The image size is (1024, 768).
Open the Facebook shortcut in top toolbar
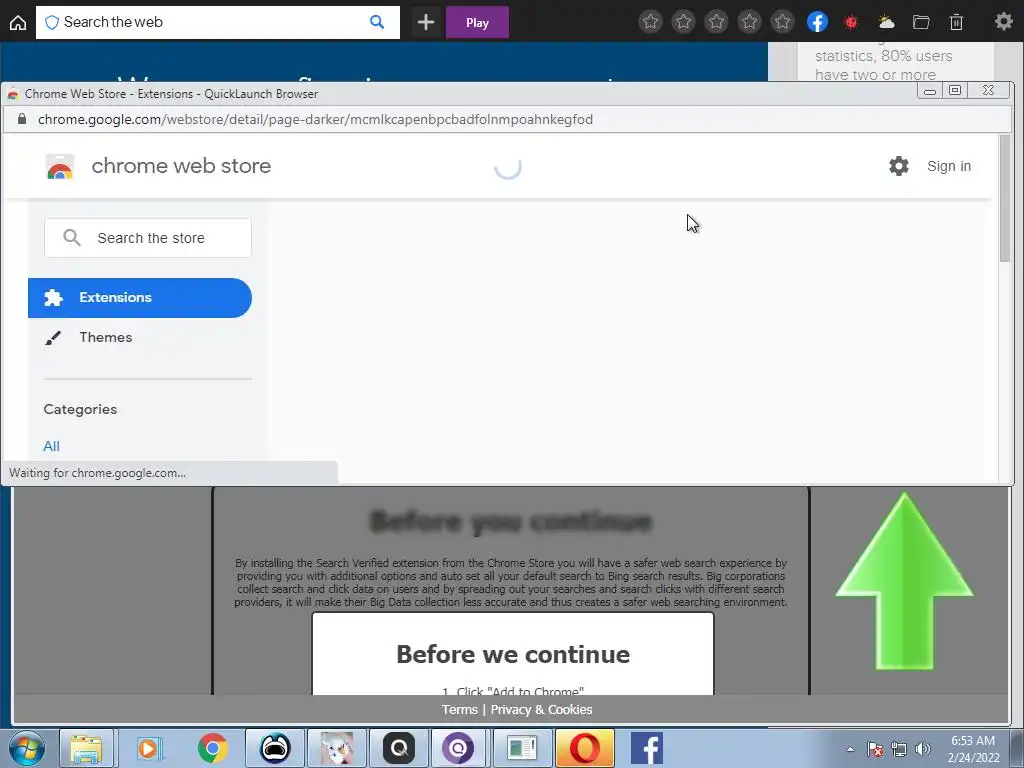point(817,22)
